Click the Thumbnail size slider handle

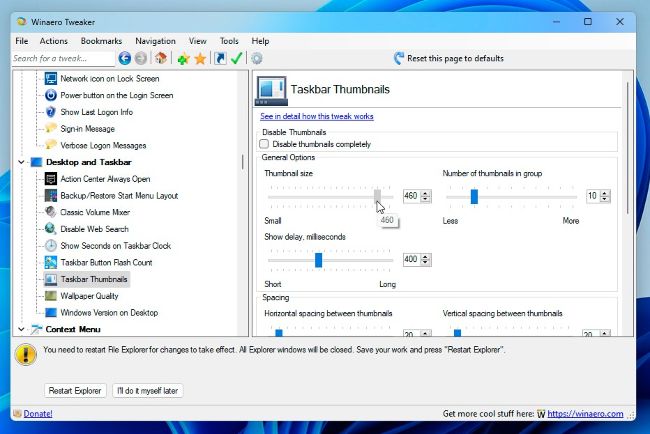[x=377, y=196]
